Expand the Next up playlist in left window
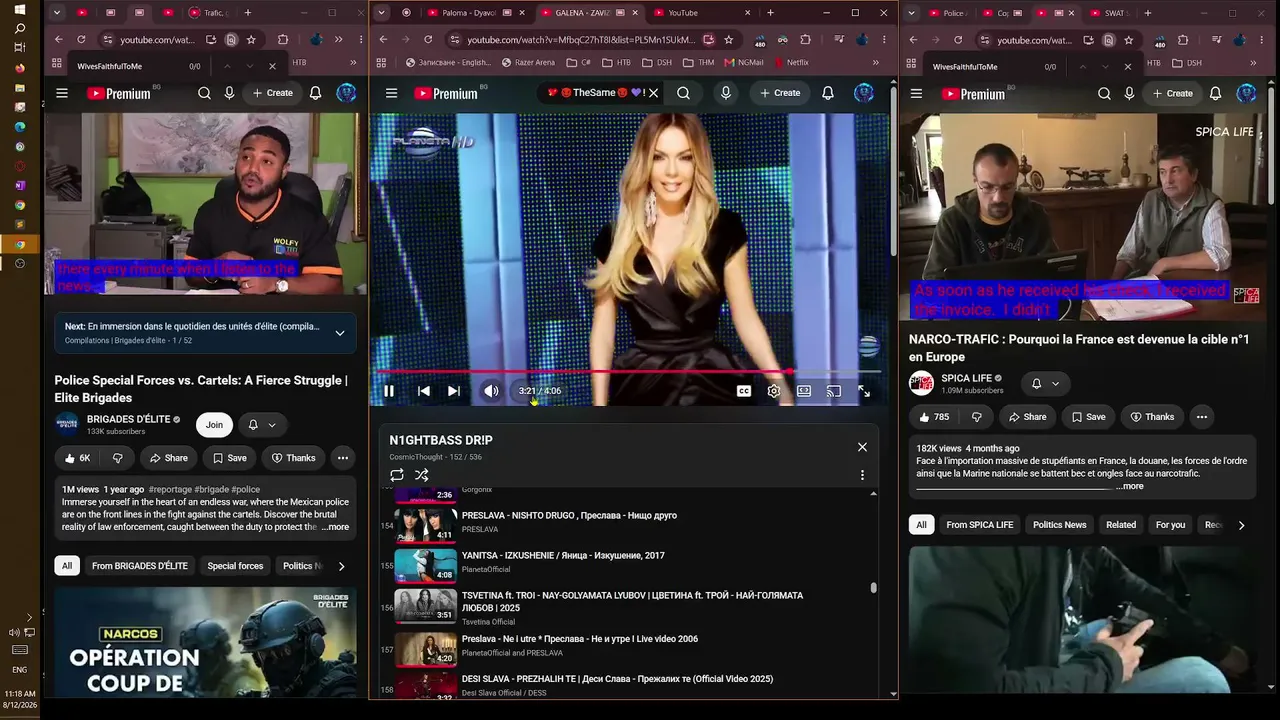This screenshot has height=720, width=1280. pos(340,333)
